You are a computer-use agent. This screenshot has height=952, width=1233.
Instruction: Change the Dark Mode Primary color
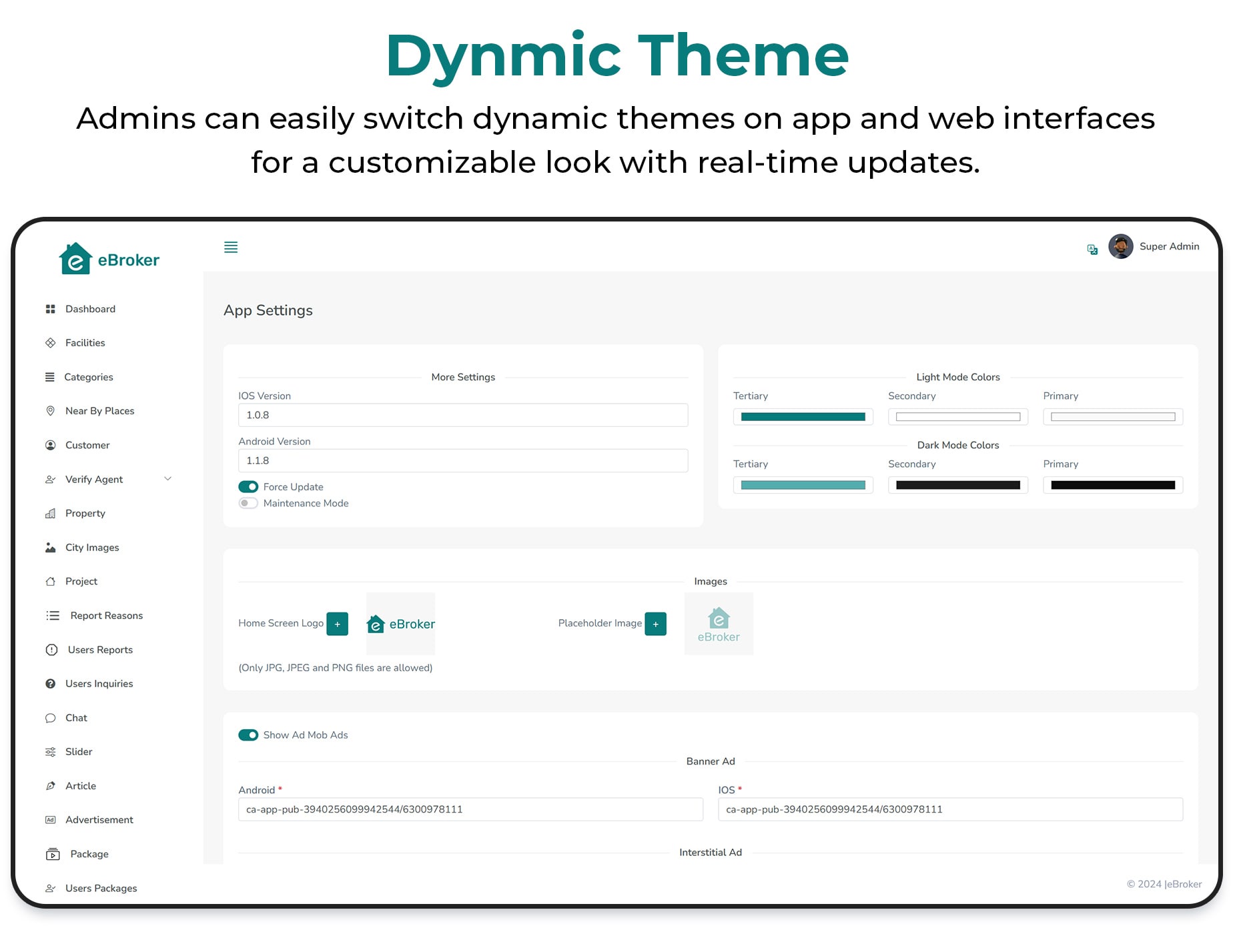pyautogui.click(x=1113, y=485)
